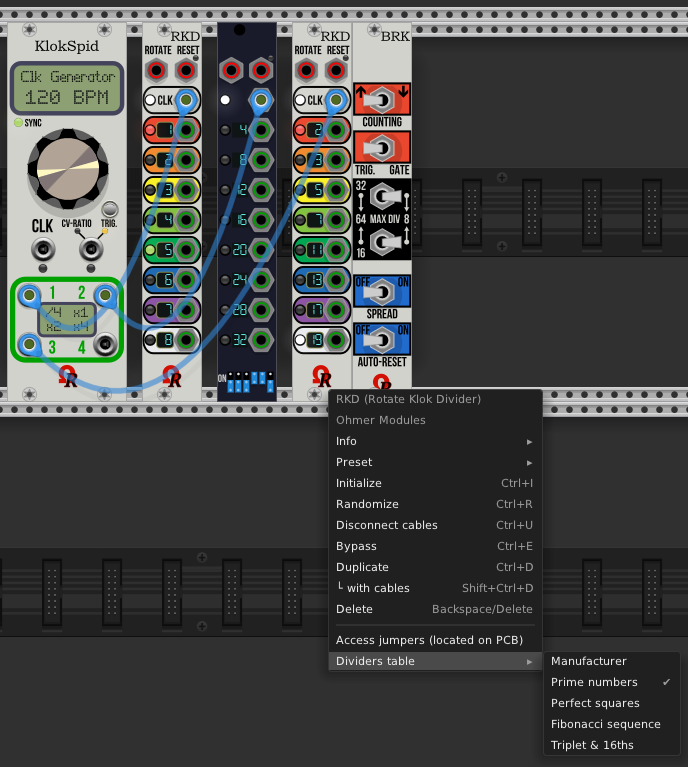Click KlokSpid output jack 3
The height and width of the screenshot is (767, 688).
(29, 344)
